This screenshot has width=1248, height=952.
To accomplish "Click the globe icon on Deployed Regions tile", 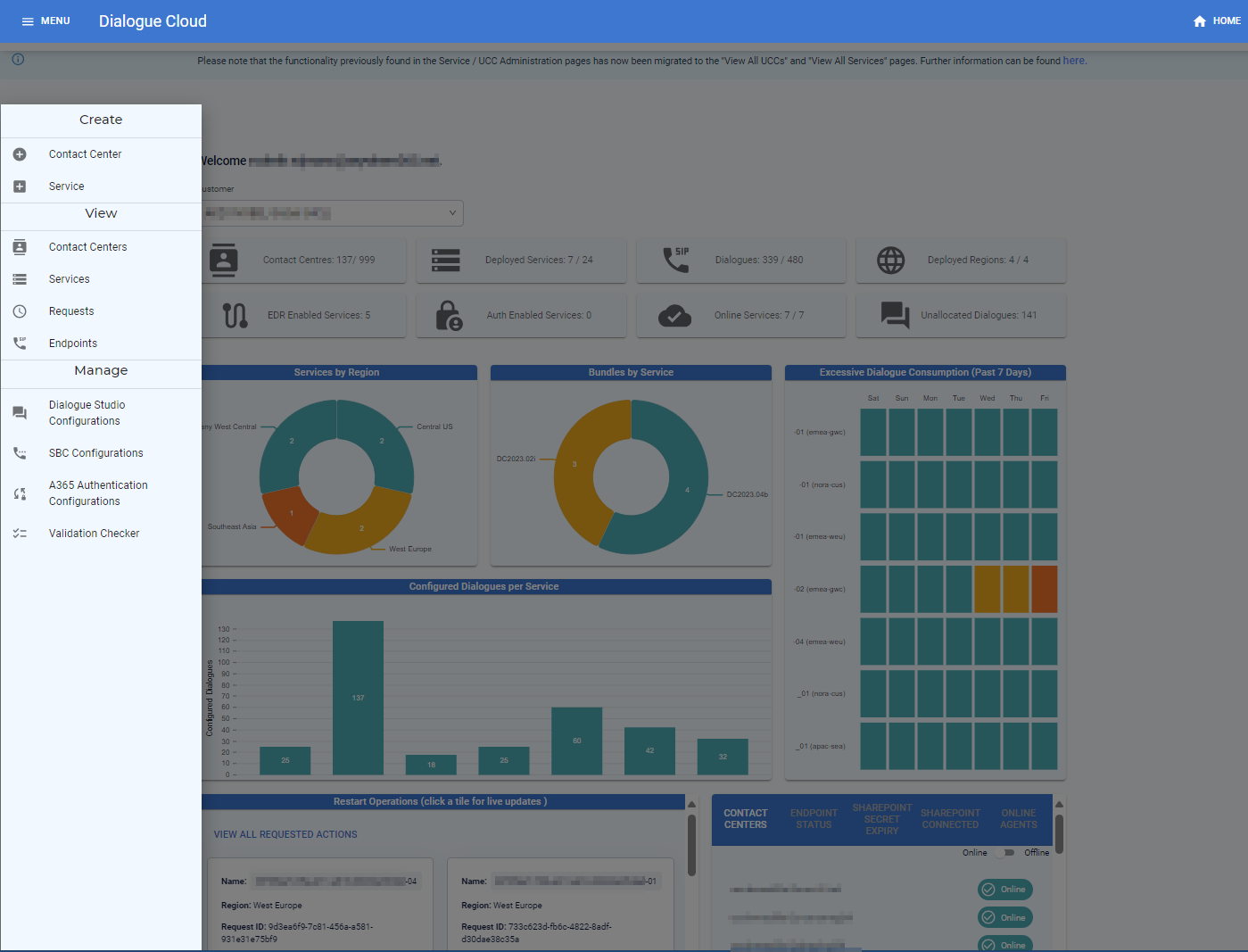I will (x=890, y=260).
